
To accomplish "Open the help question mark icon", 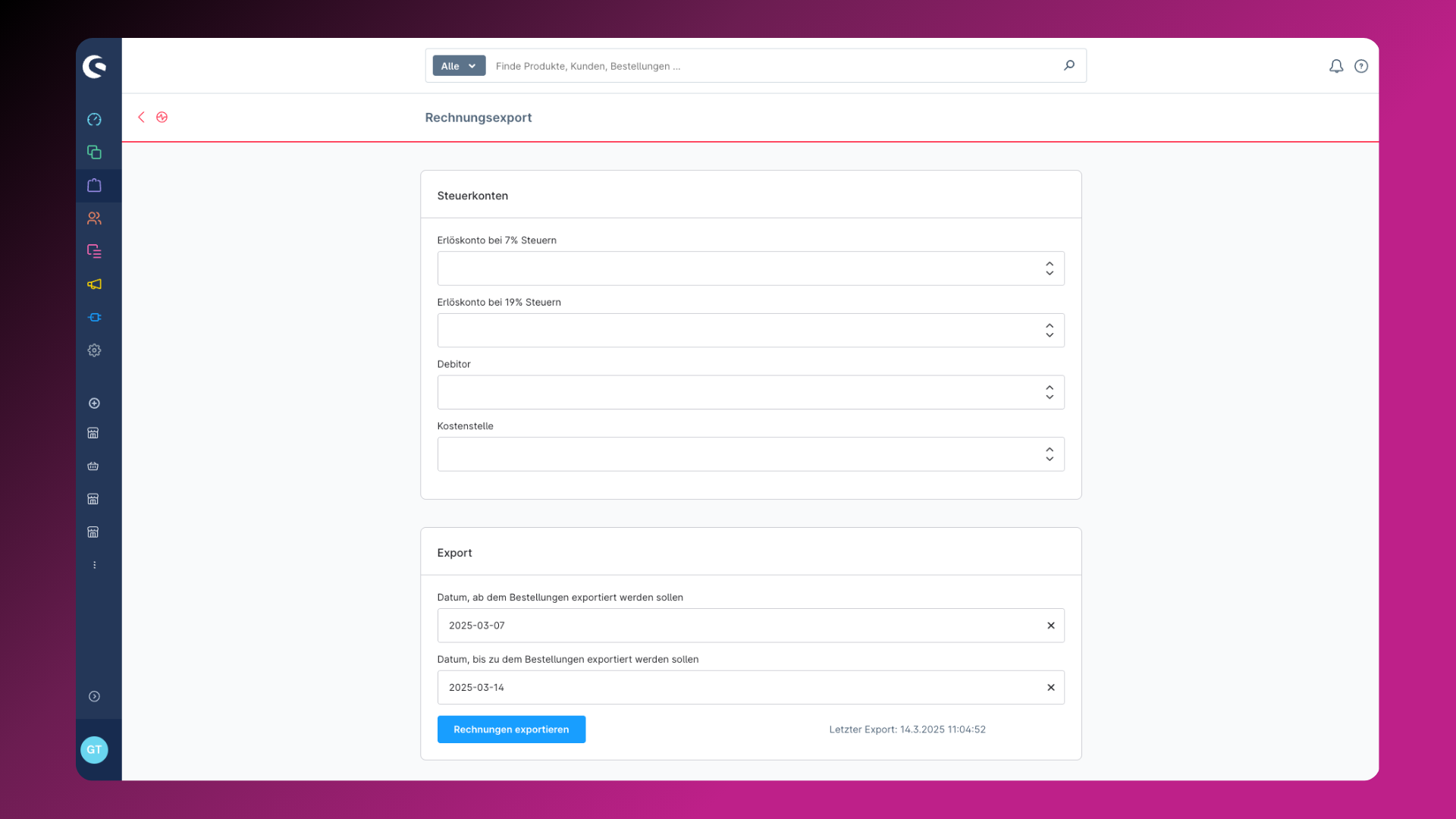I will pos(1361,66).
